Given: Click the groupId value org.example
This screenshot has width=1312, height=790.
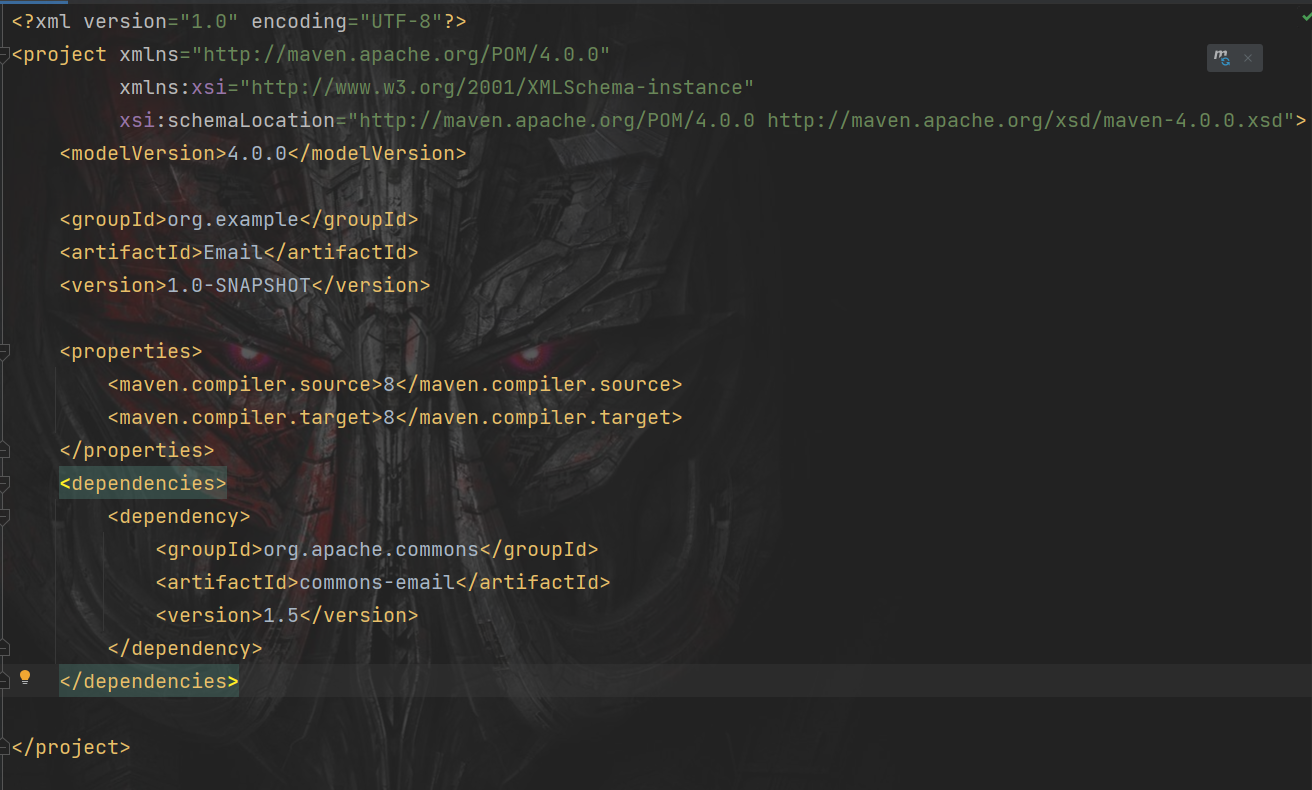Looking at the screenshot, I should 233,219.
